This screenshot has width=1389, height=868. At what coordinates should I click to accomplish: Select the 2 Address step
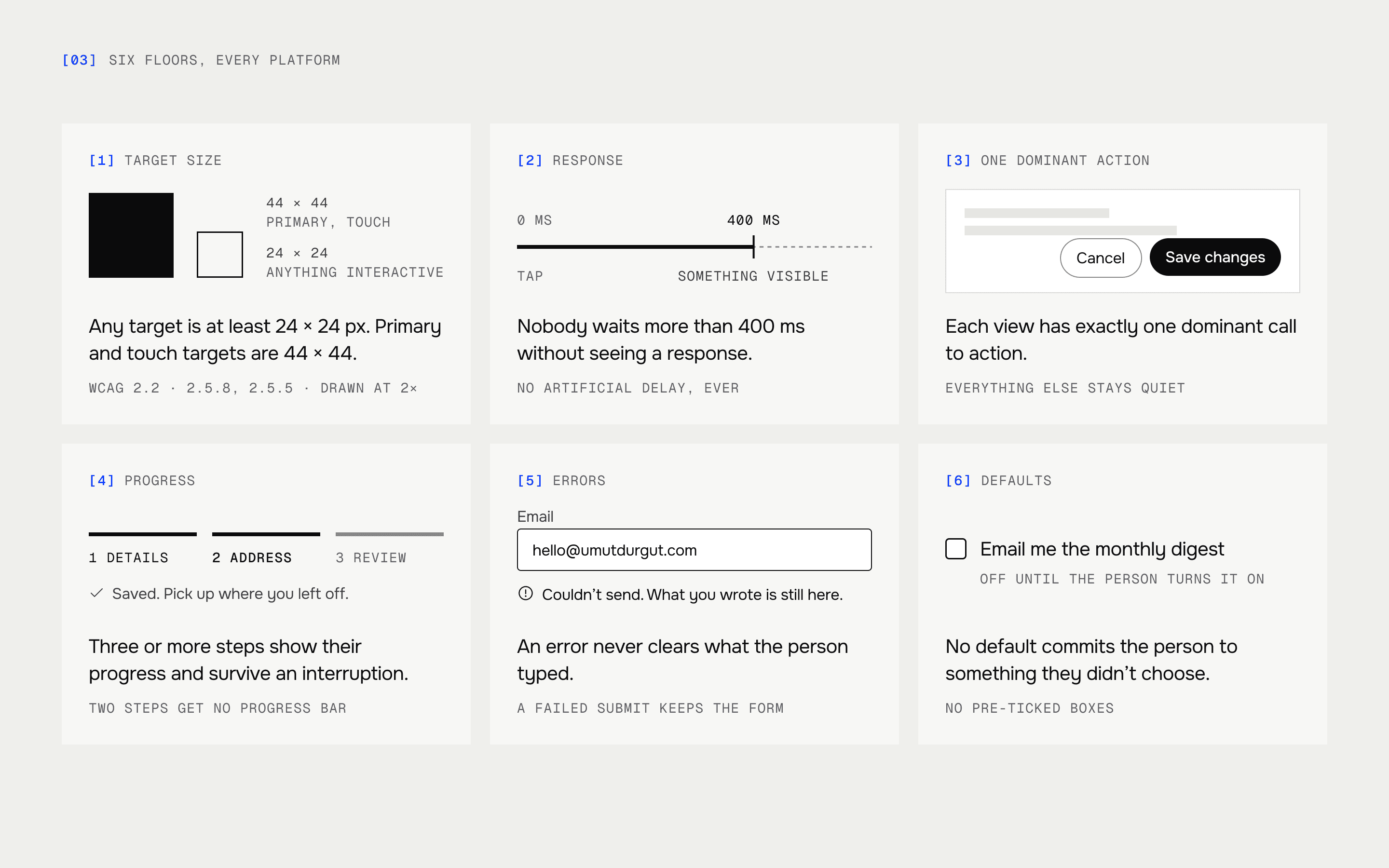point(266,549)
